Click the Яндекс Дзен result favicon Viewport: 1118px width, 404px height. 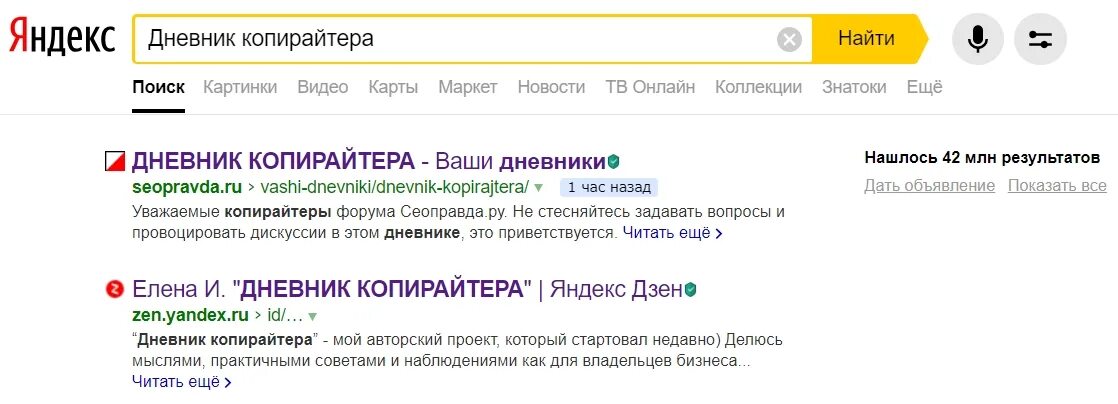pyautogui.click(x=114, y=289)
